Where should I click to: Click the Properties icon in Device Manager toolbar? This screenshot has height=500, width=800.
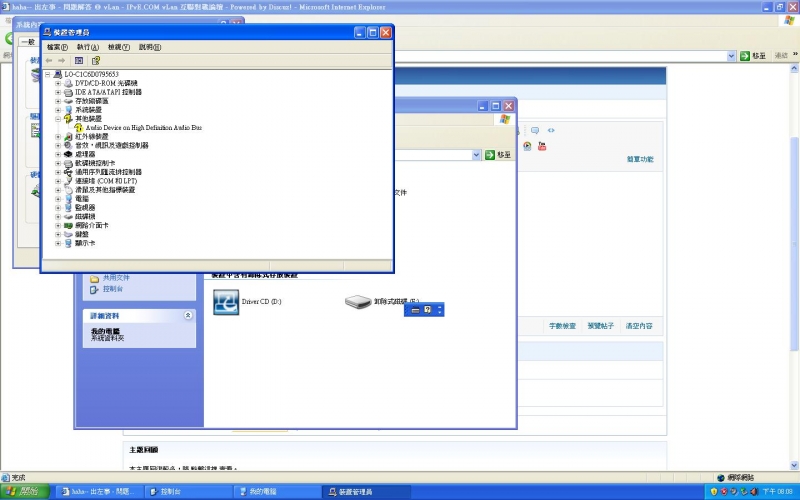tap(79, 60)
